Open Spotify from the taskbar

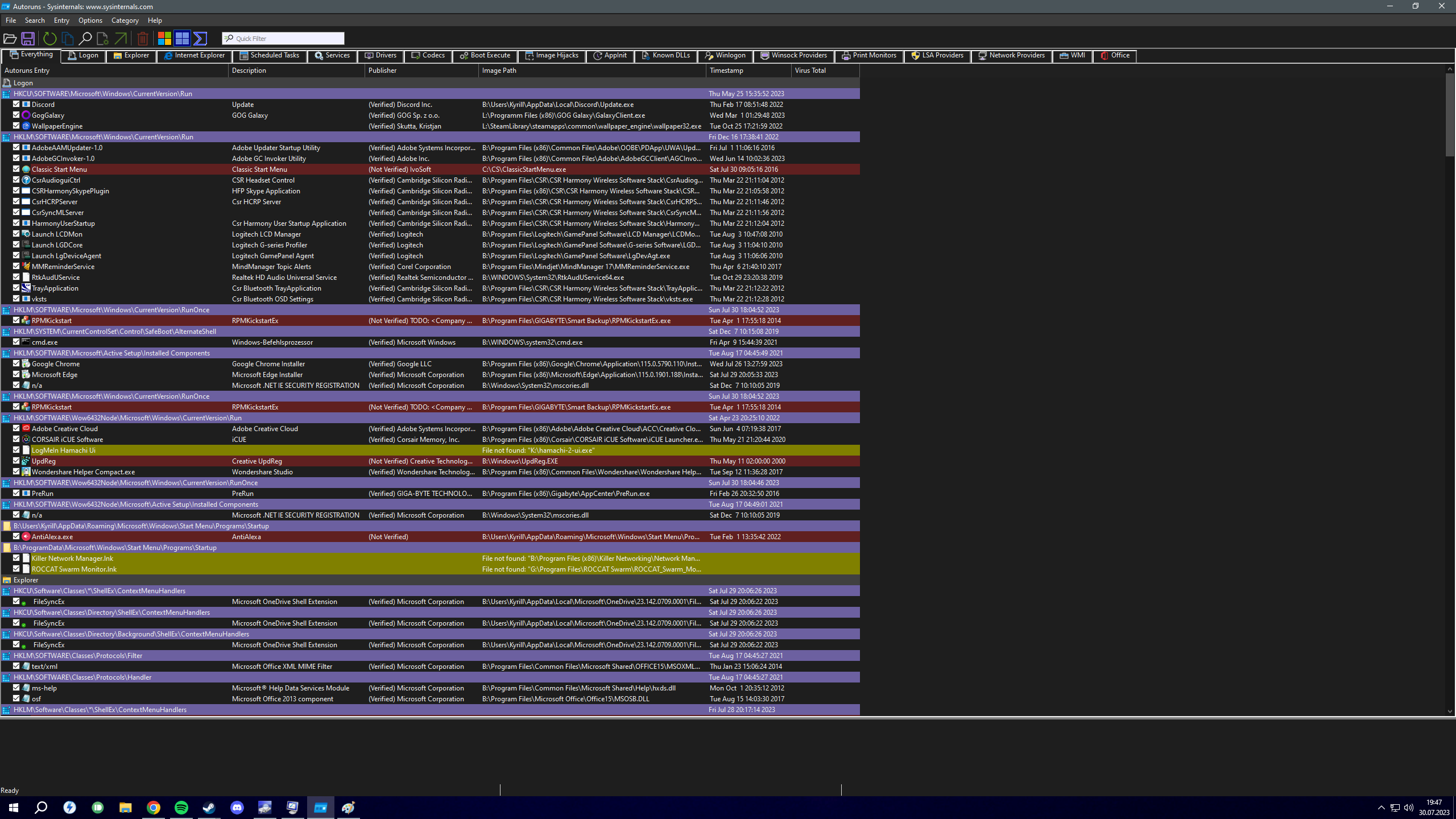pos(181,808)
